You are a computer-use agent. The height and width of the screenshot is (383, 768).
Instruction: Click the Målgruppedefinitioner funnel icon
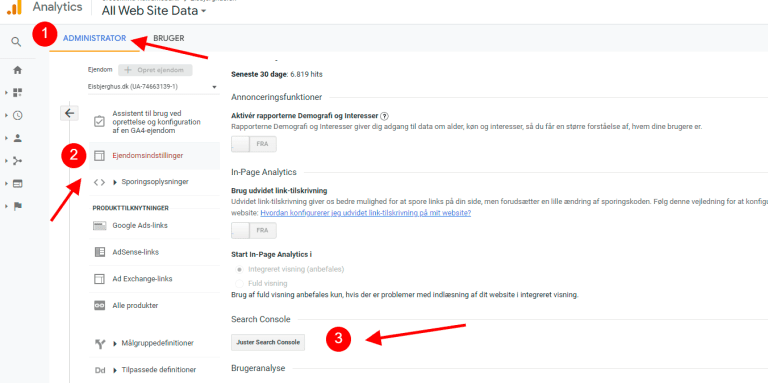click(x=99, y=343)
